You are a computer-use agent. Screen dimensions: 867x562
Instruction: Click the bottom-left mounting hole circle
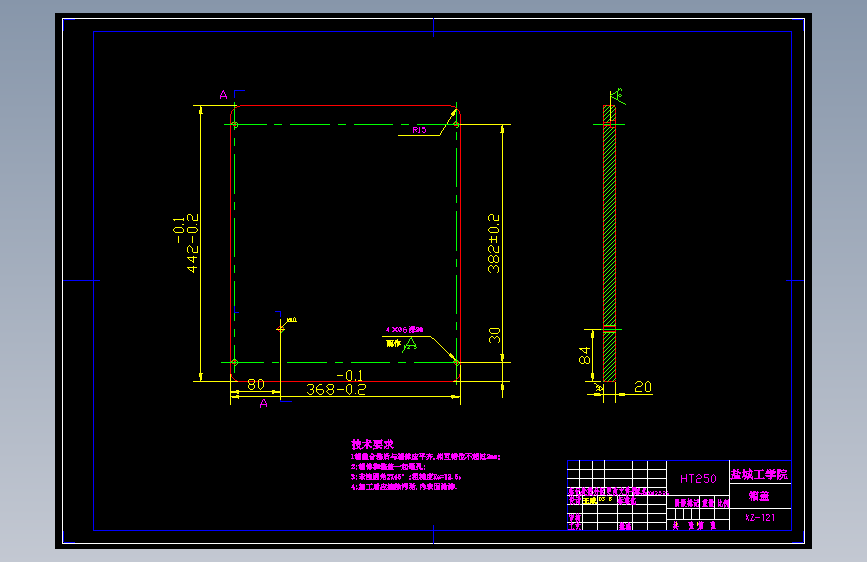[234, 362]
